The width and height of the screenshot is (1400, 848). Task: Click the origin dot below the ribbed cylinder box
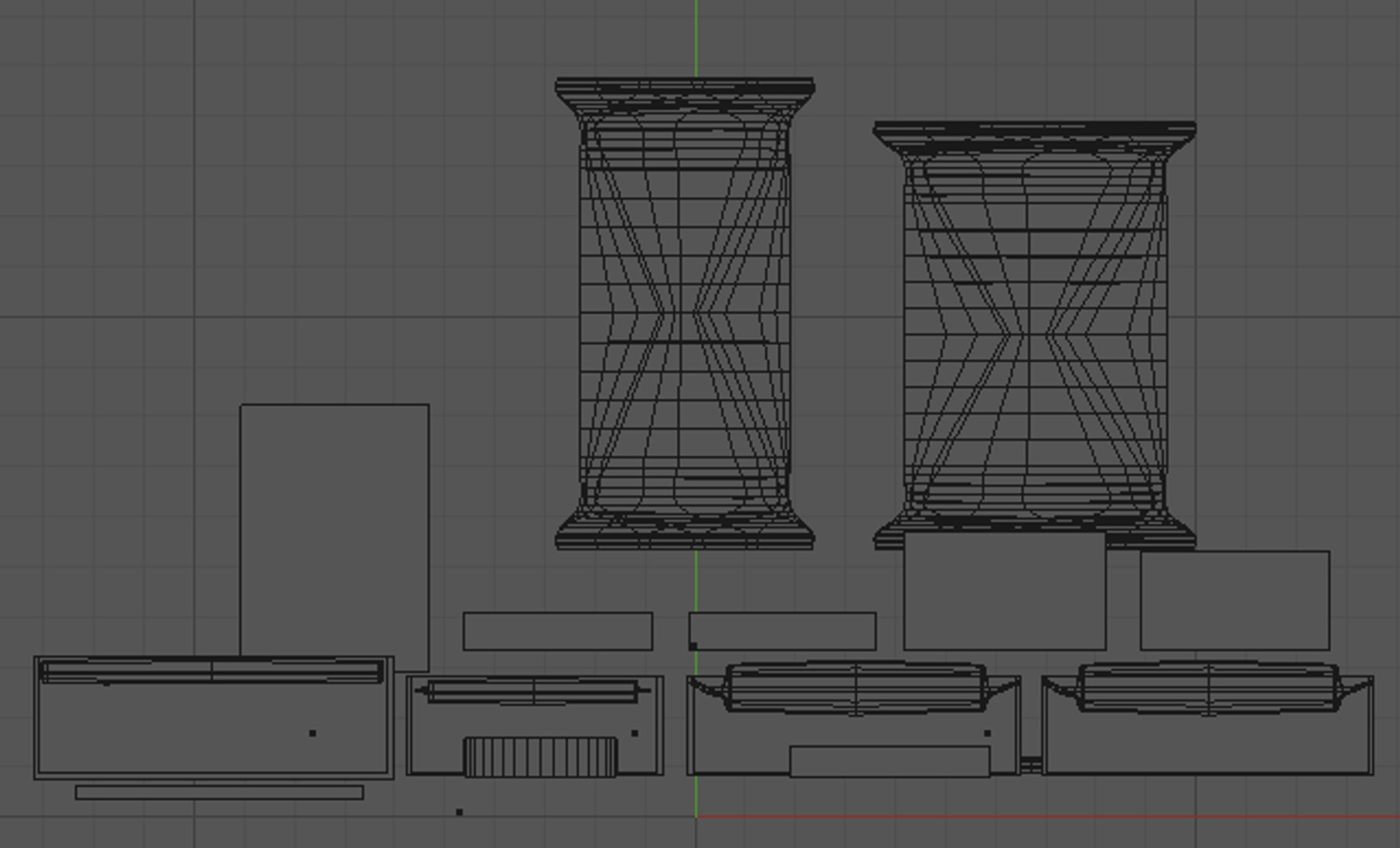[x=459, y=812]
